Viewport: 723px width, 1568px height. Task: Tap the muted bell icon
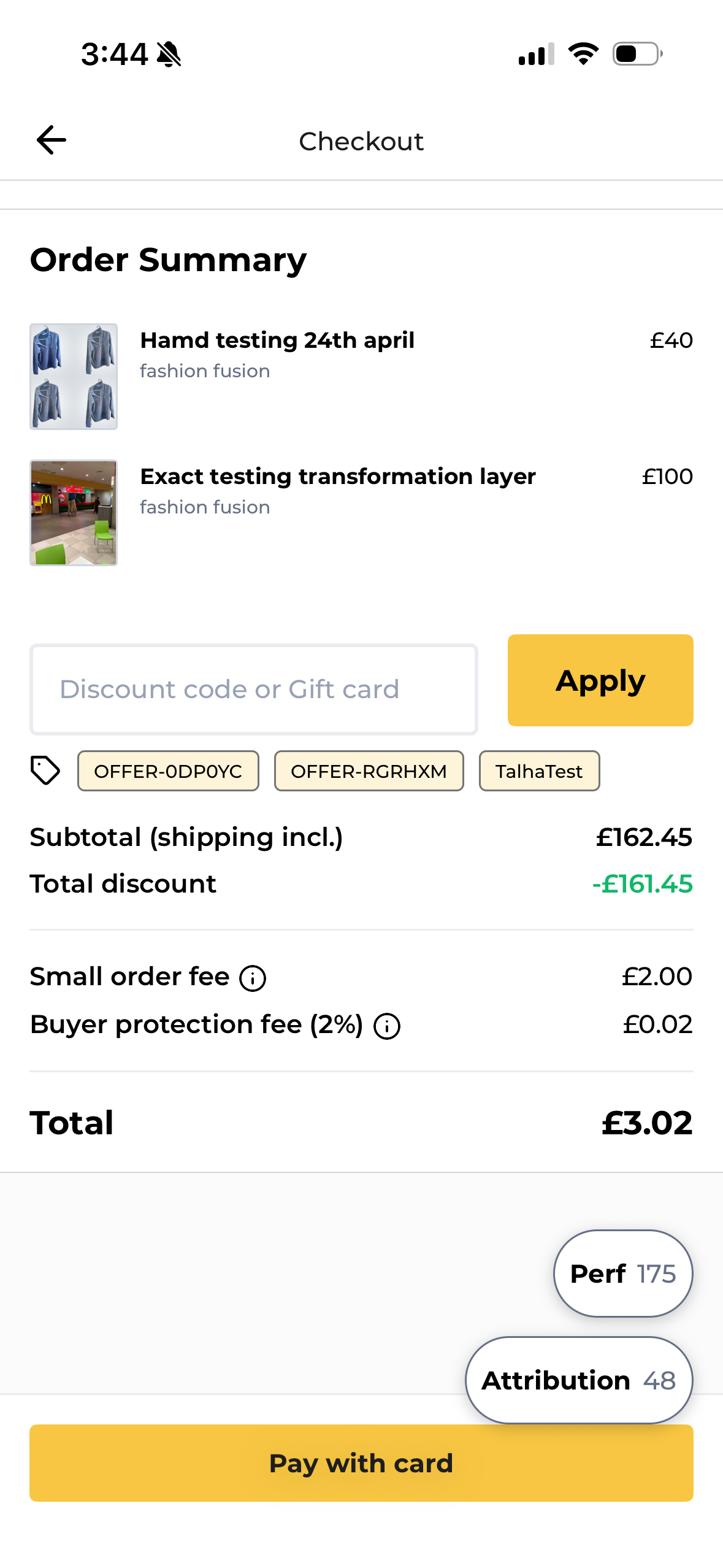[x=169, y=54]
